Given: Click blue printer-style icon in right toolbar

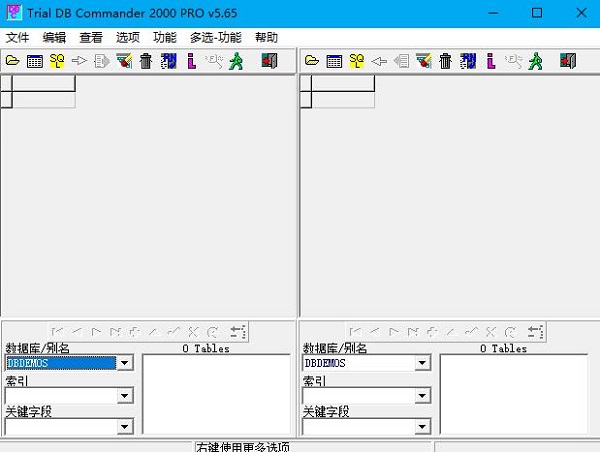Looking at the screenshot, I should (x=468, y=61).
